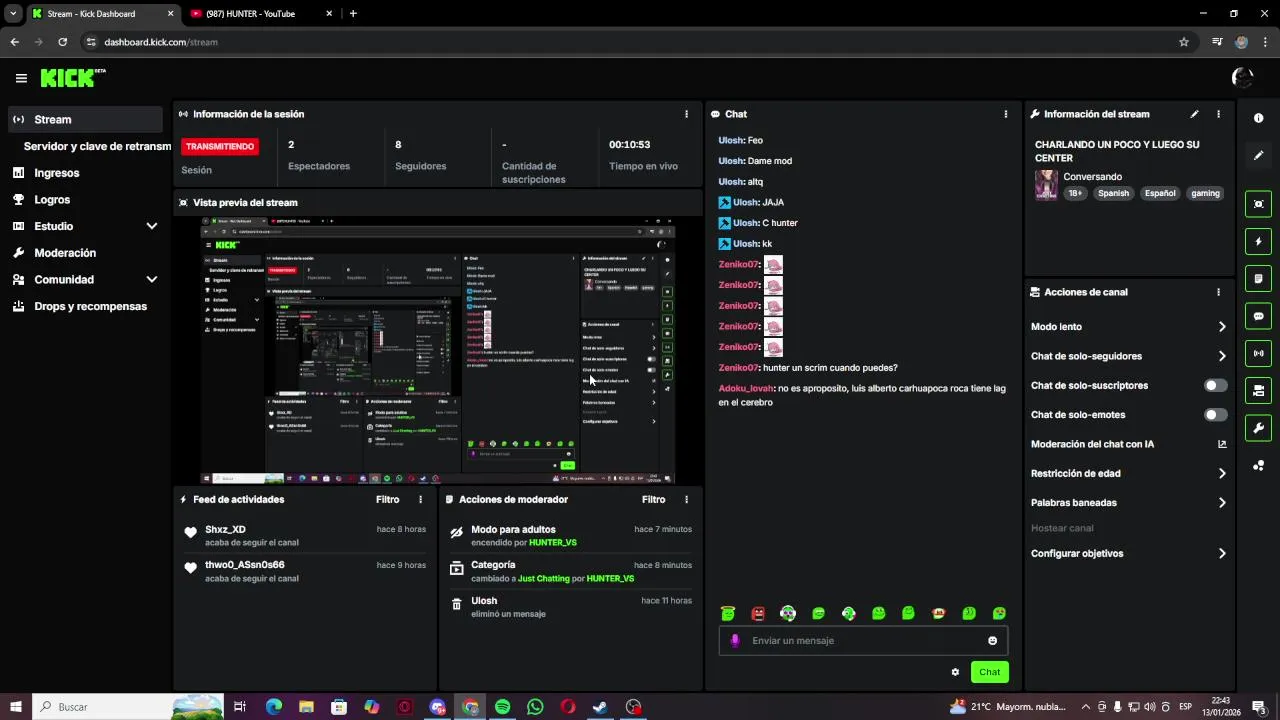
Task: Click the Spanish tag in stream info
Action: (x=1113, y=193)
